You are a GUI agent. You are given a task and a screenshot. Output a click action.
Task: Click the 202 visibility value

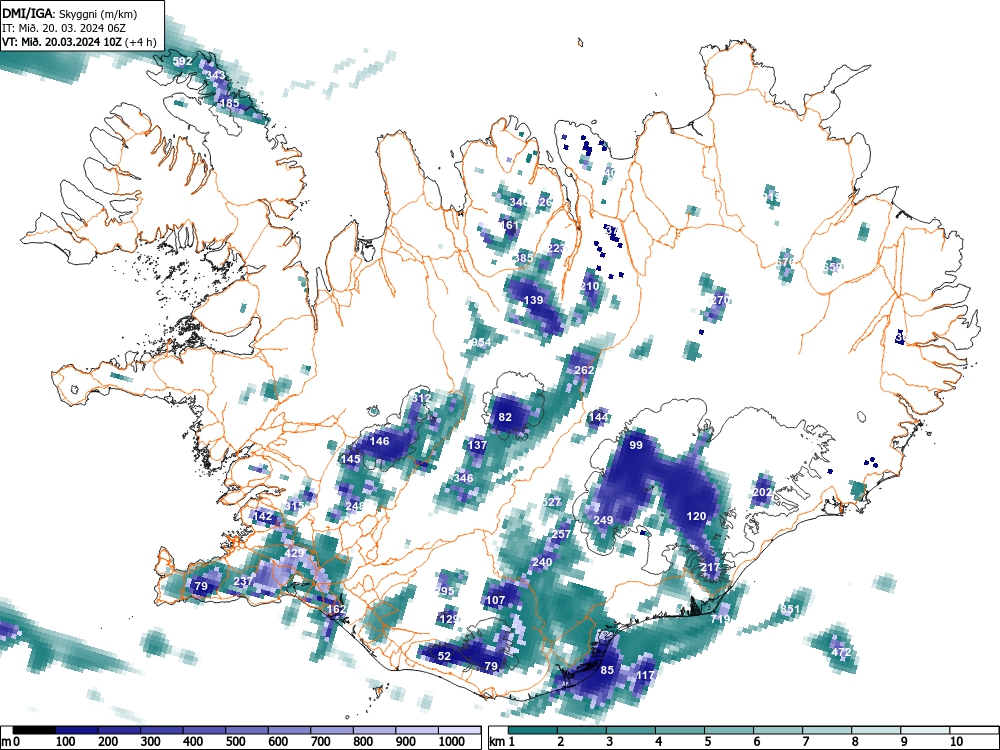pyautogui.click(x=763, y=492)
